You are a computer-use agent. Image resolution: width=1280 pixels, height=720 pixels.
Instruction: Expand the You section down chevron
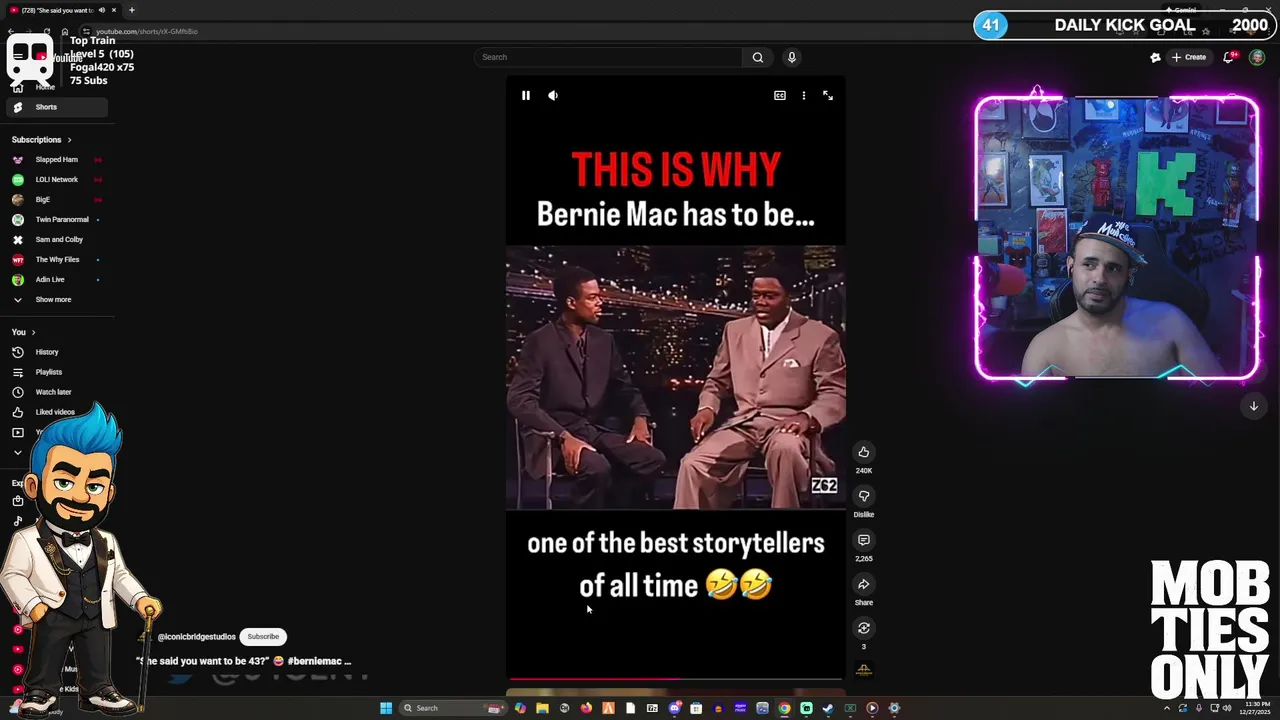pyautogui.click(x=17, y=453)
